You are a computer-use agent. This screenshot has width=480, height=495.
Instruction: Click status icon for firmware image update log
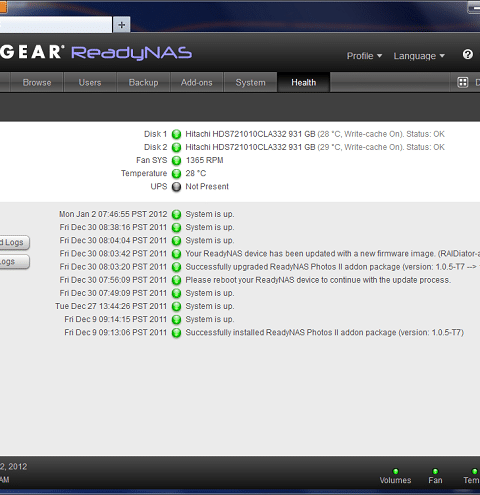[x=176, y=254]
